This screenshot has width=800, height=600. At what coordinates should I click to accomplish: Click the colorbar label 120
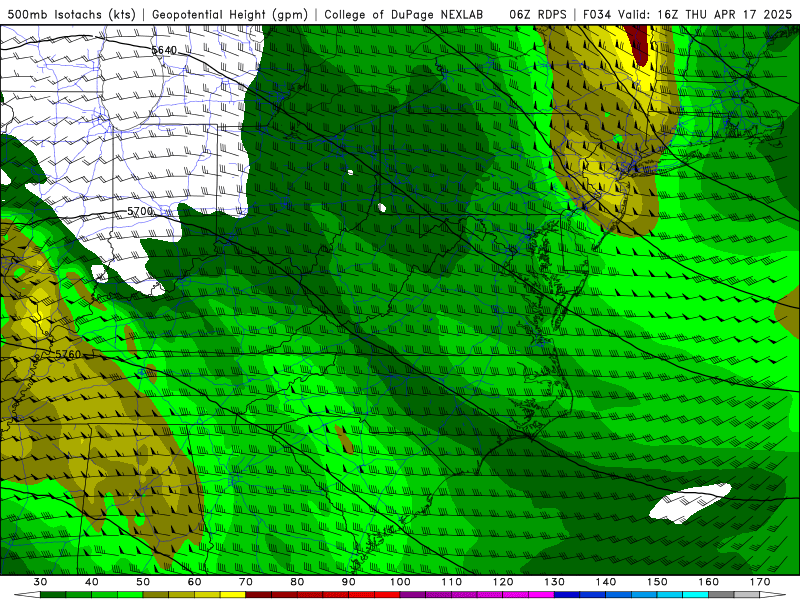(503, 582)
